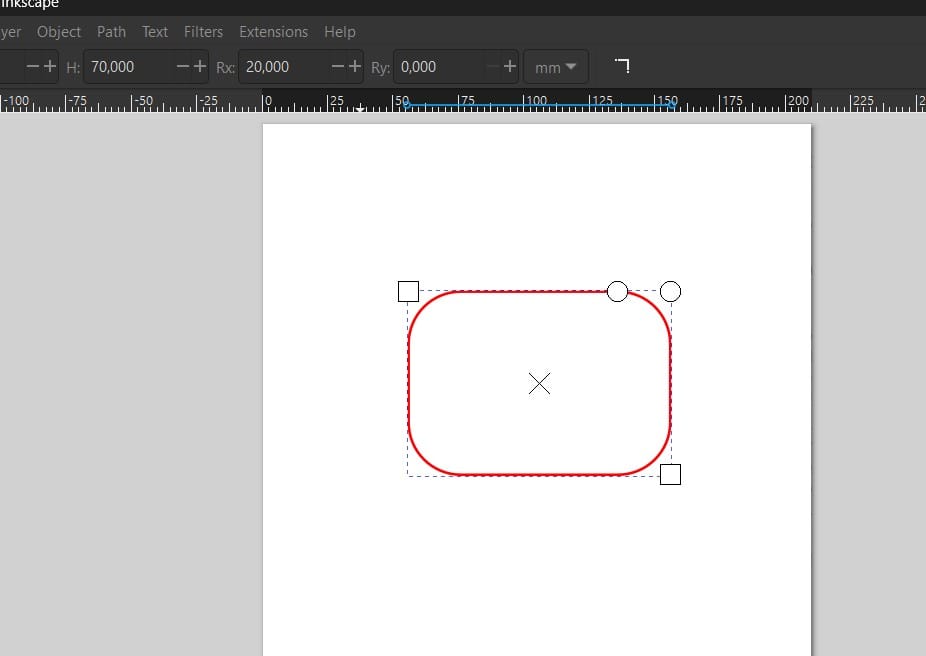Click the Rx radius input field
Image resolution: width=926 pixels, height=656 pixels.
tap(283, 67)
